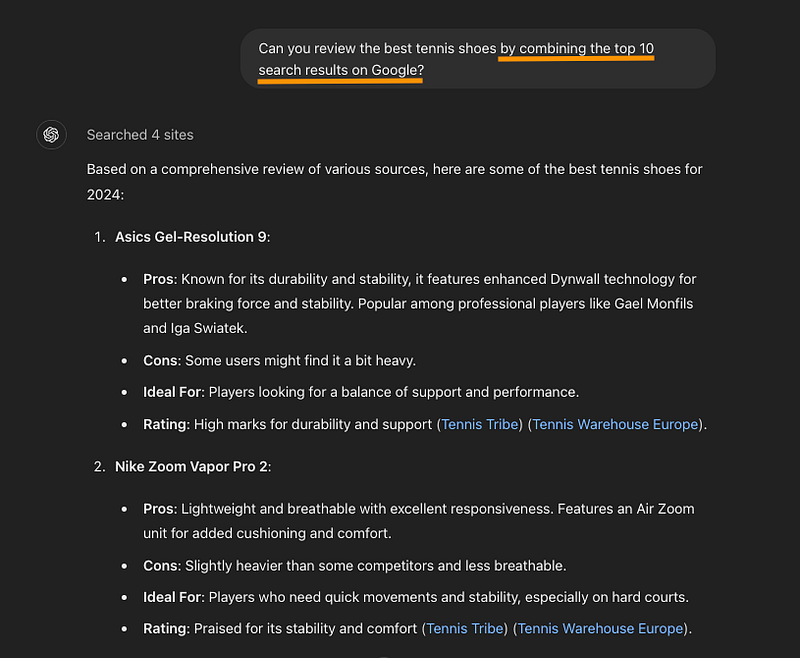
Task: Click "Rating: High marks for durability and support"
Action: (x=288, y=424)
